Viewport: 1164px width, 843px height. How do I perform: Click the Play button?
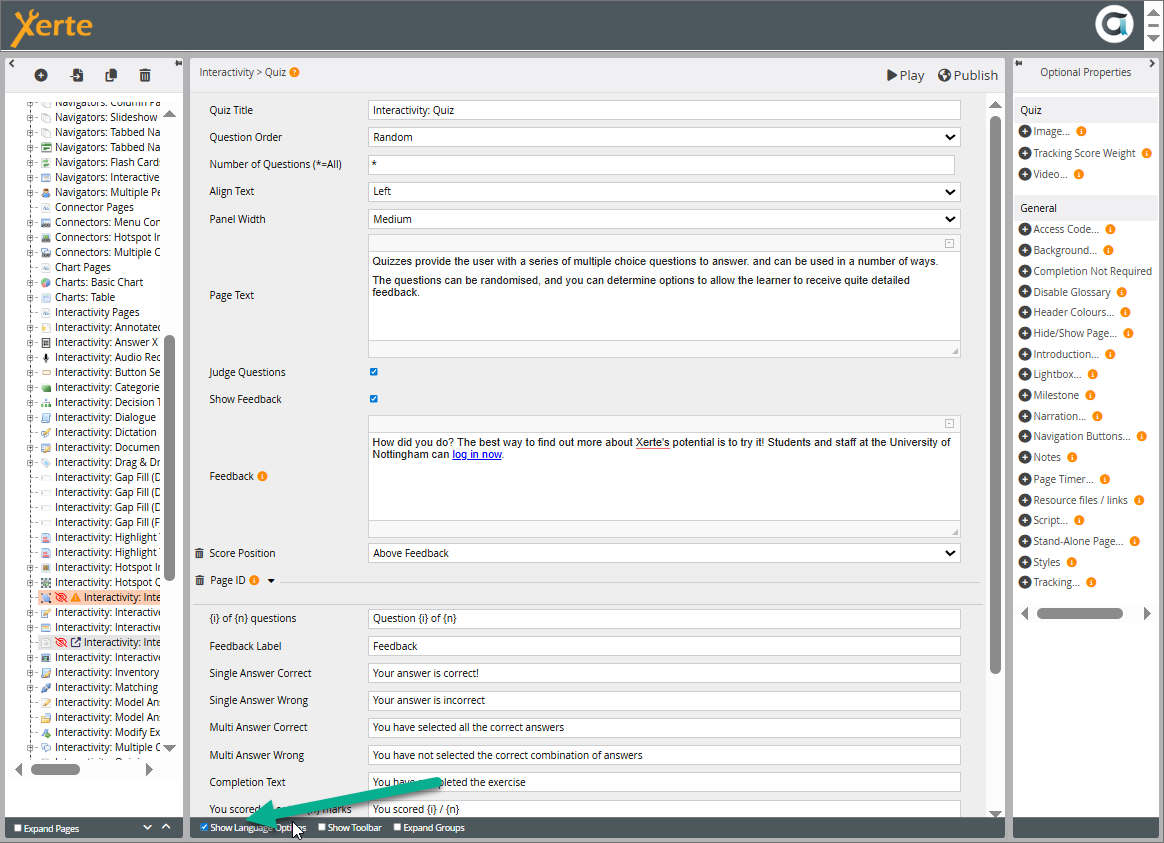pos(905,75)
